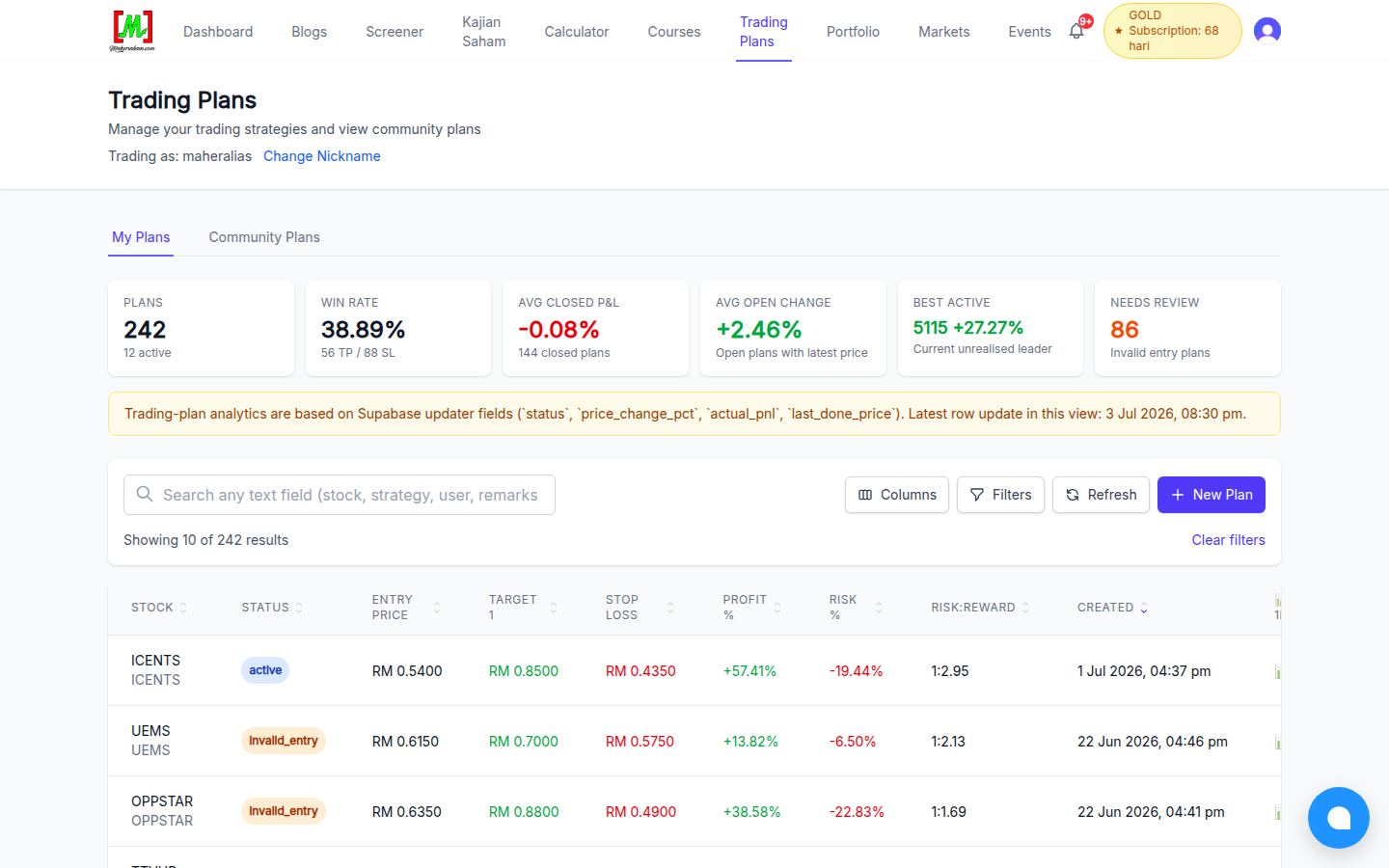Select the Needs Review stat card

pyautogui.click(x=1187, y=328)
